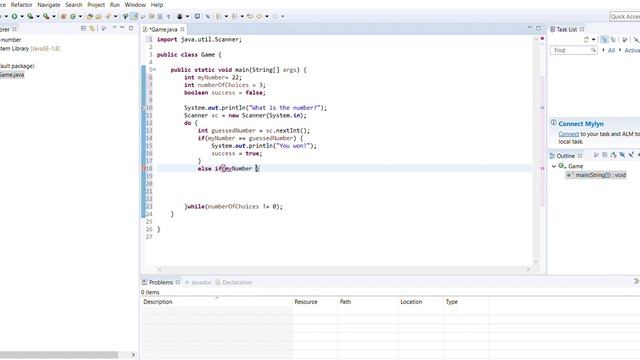The width and height of the screenshot is (640, 360).
Task: Click the Open Task icon in the toolbar
Action: point(98,16)
